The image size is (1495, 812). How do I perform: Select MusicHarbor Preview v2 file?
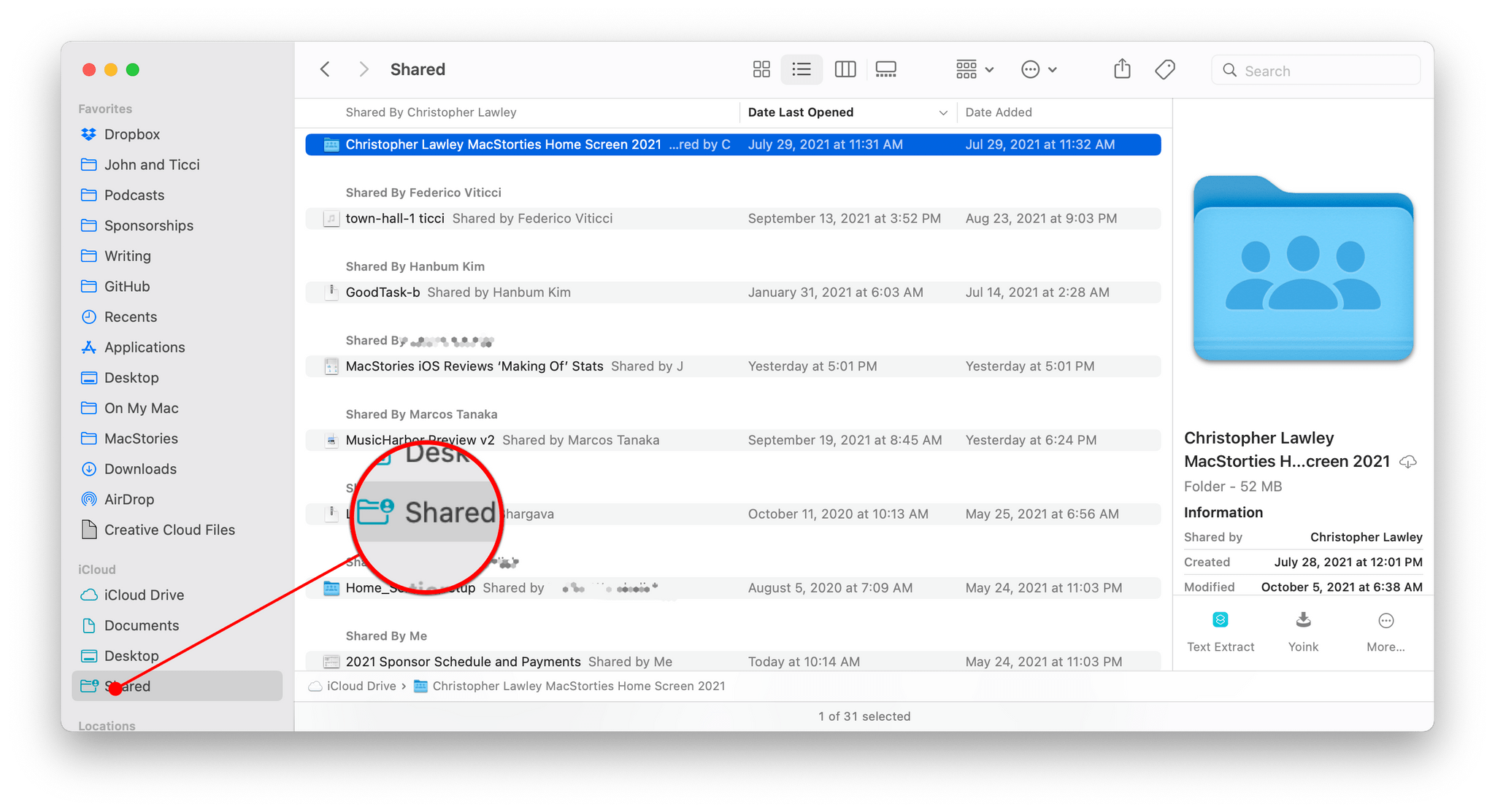click(733, 440)
